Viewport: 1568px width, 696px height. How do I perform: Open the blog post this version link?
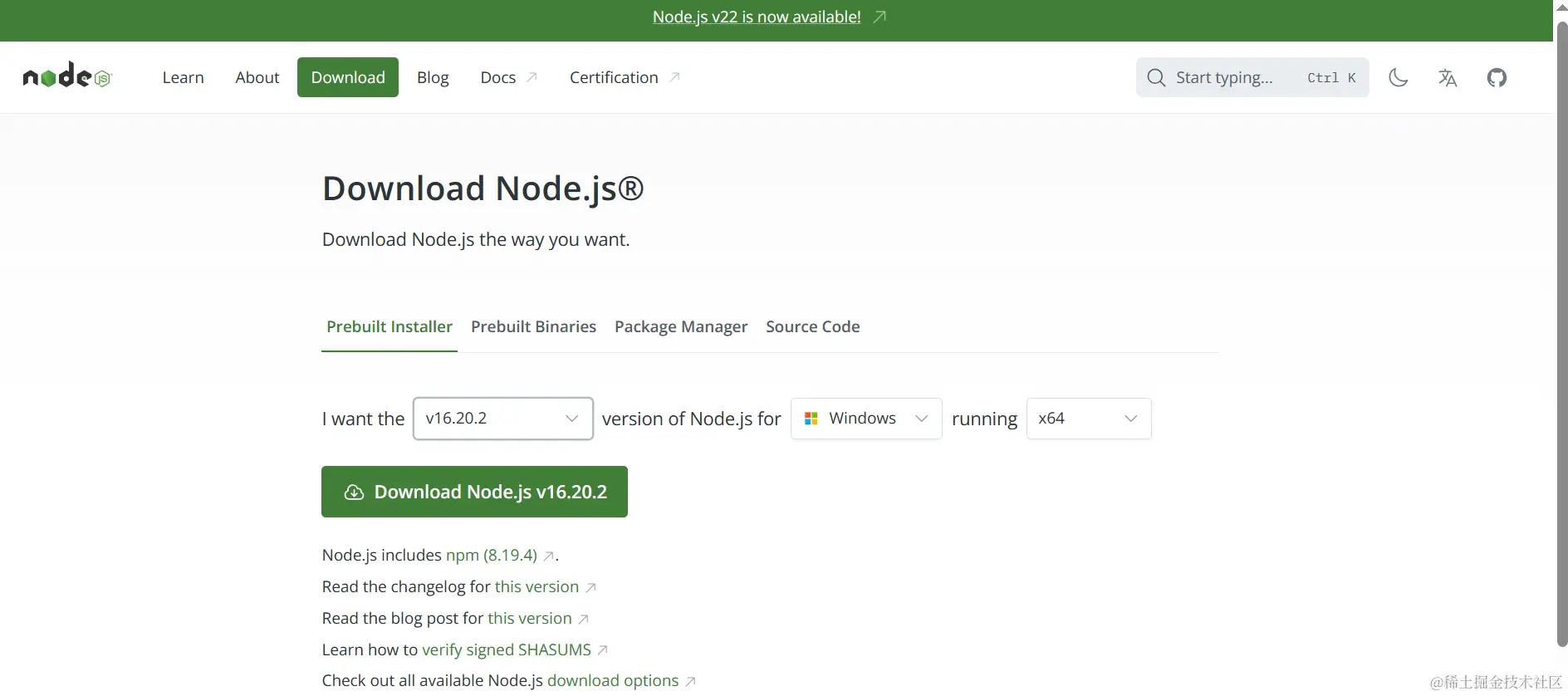tap(530, 618)
